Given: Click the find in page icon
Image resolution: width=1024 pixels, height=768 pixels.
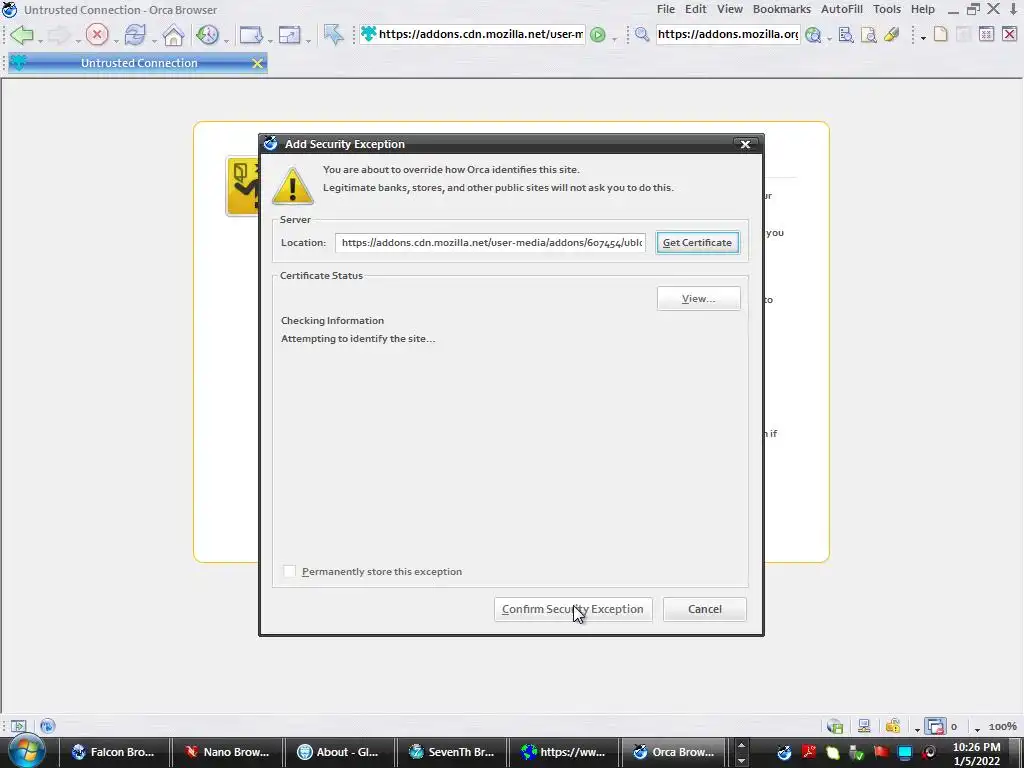Looking at the screenshot, I should (846, 35).
